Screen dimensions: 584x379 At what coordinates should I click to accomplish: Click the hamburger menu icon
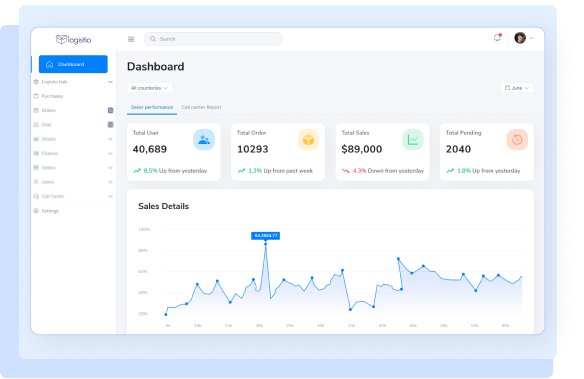131,39
